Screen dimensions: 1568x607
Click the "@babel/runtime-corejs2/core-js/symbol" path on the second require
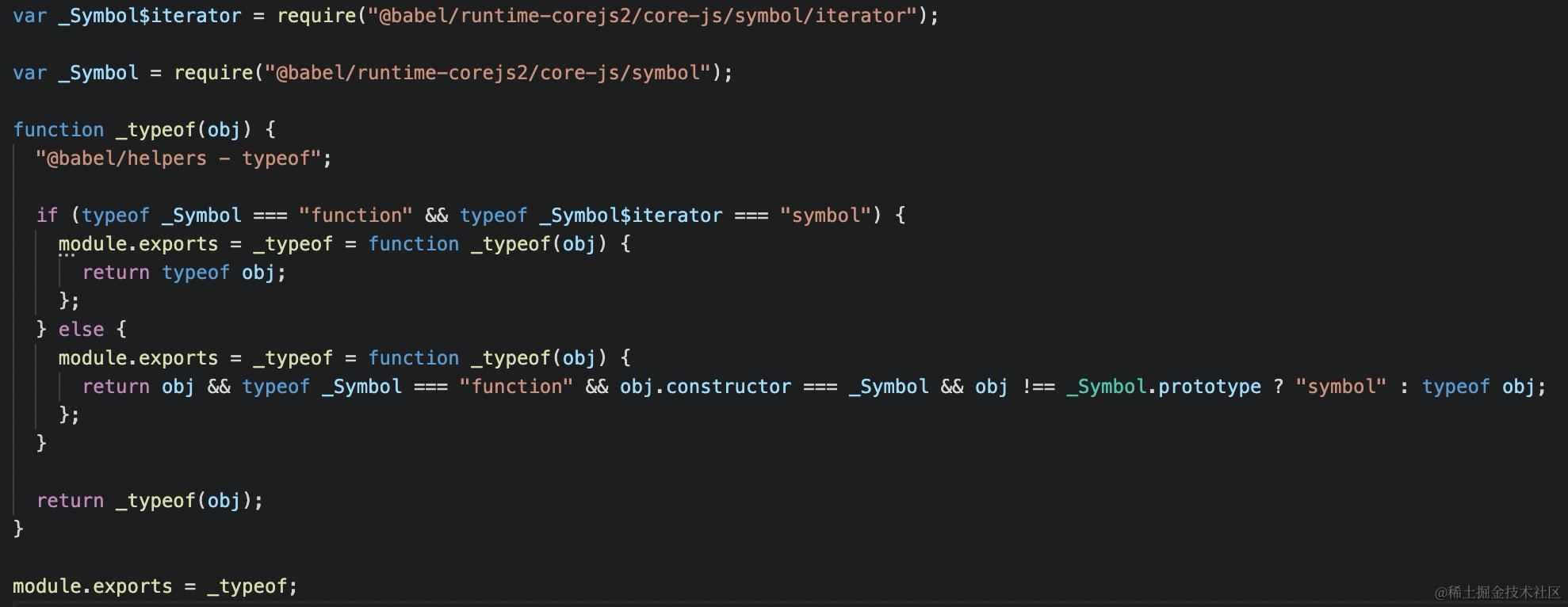point(487,73)
